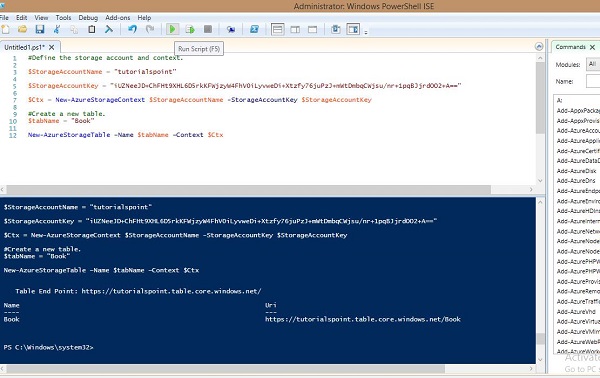The image size is (600, 378).
Task: Click the Name filter input field
Action: [593, 81]
